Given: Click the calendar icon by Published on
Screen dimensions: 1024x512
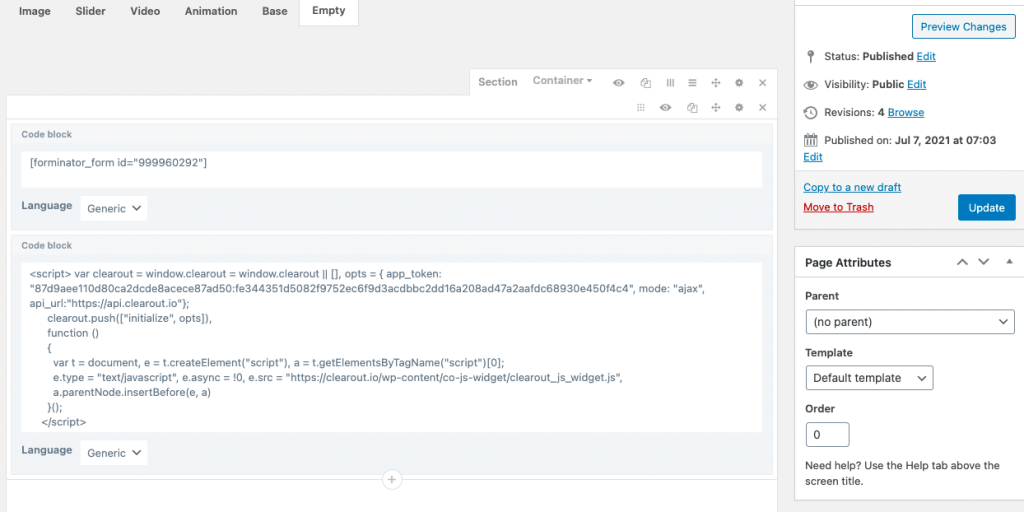Looking at the screenshot, I should [x=810, y=140].
